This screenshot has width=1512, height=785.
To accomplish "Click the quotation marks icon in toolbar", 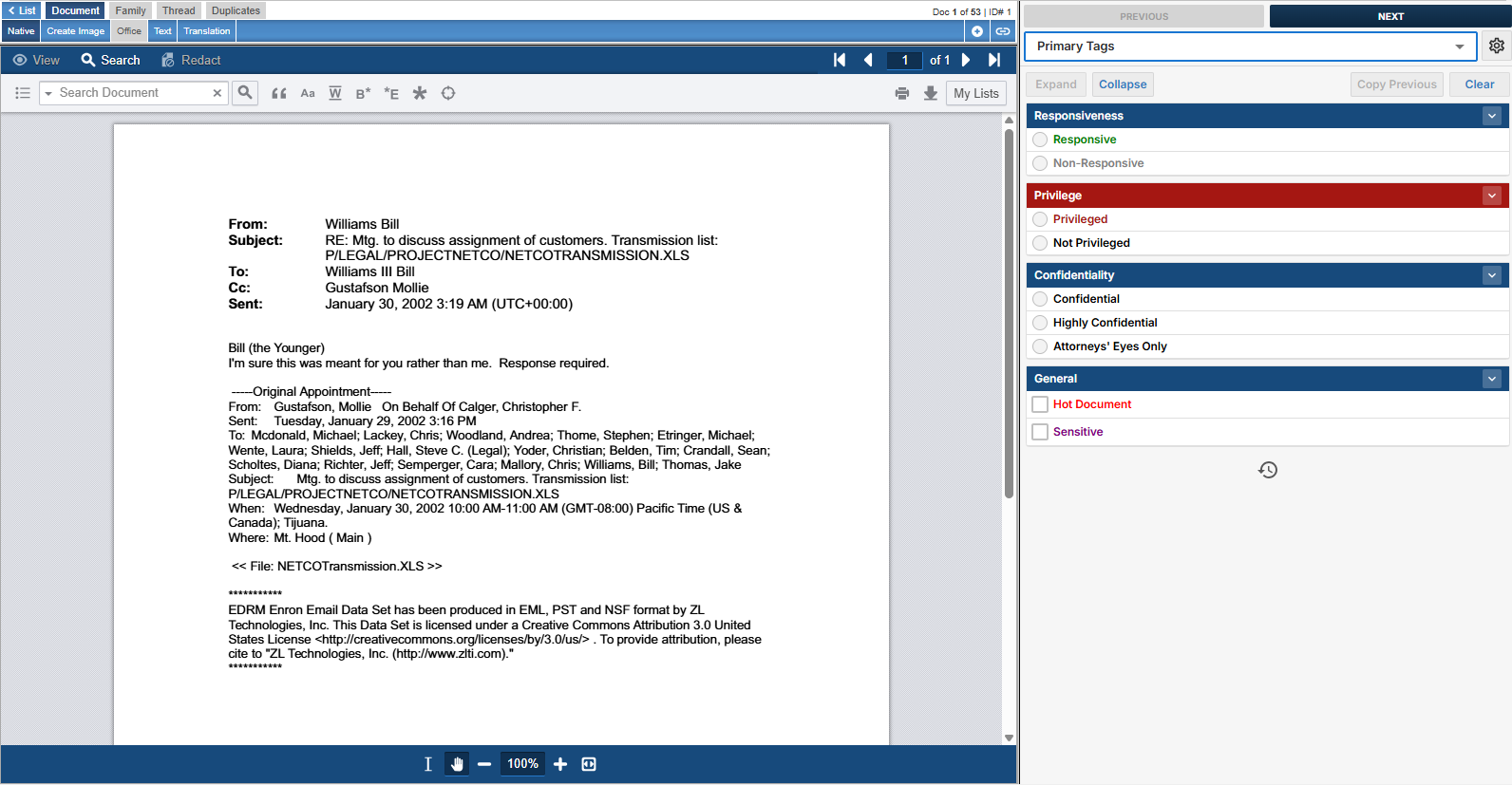I will (x=279, y=93).
